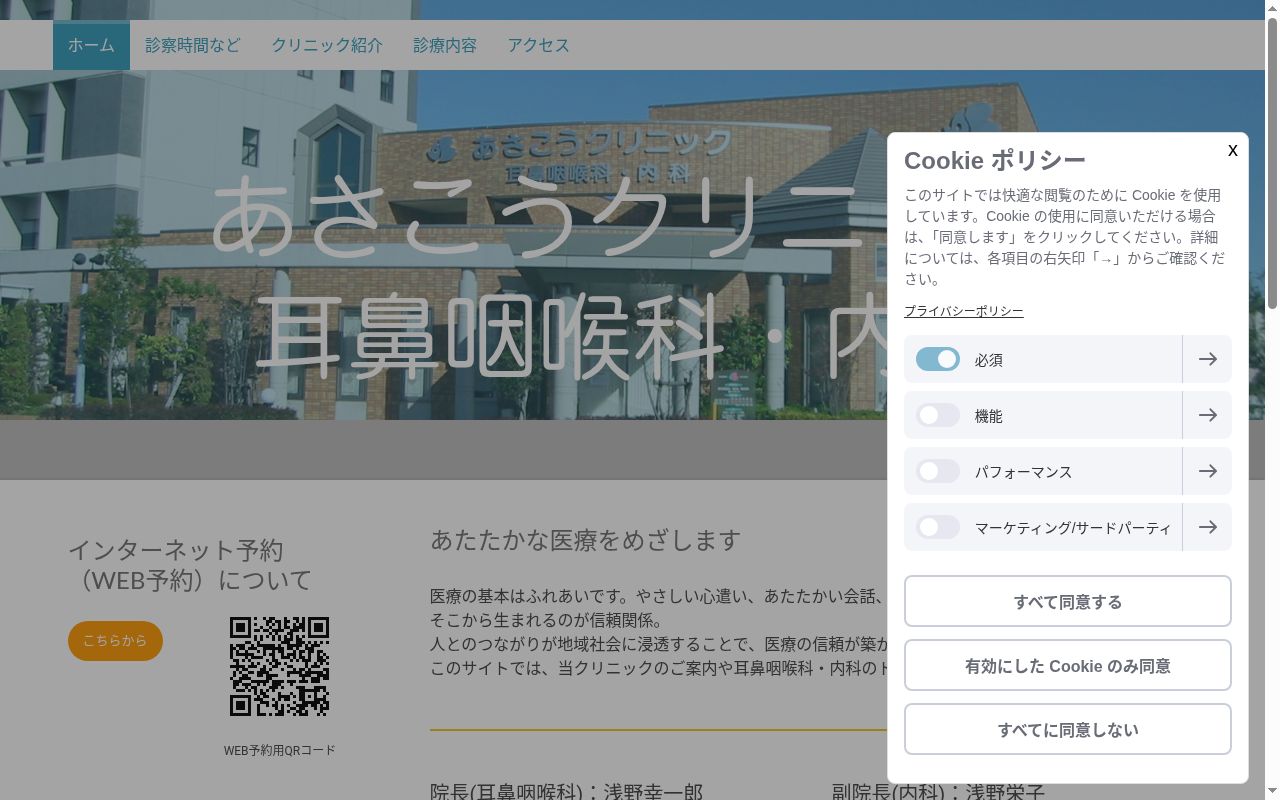Click the すべてに同意しない button
Image resolution: width=1280 pixels, height=800 pixels.
coord(1068,729)
